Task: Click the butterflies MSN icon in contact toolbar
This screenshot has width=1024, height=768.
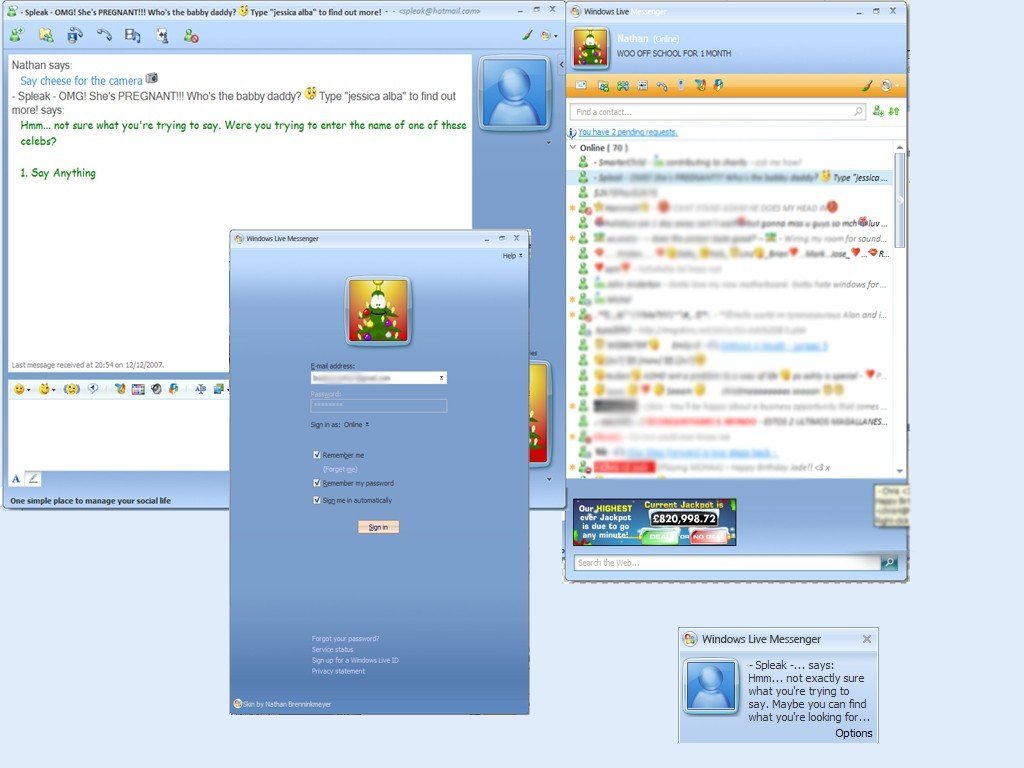Action: pyautogui.click(x=623, y=86)
